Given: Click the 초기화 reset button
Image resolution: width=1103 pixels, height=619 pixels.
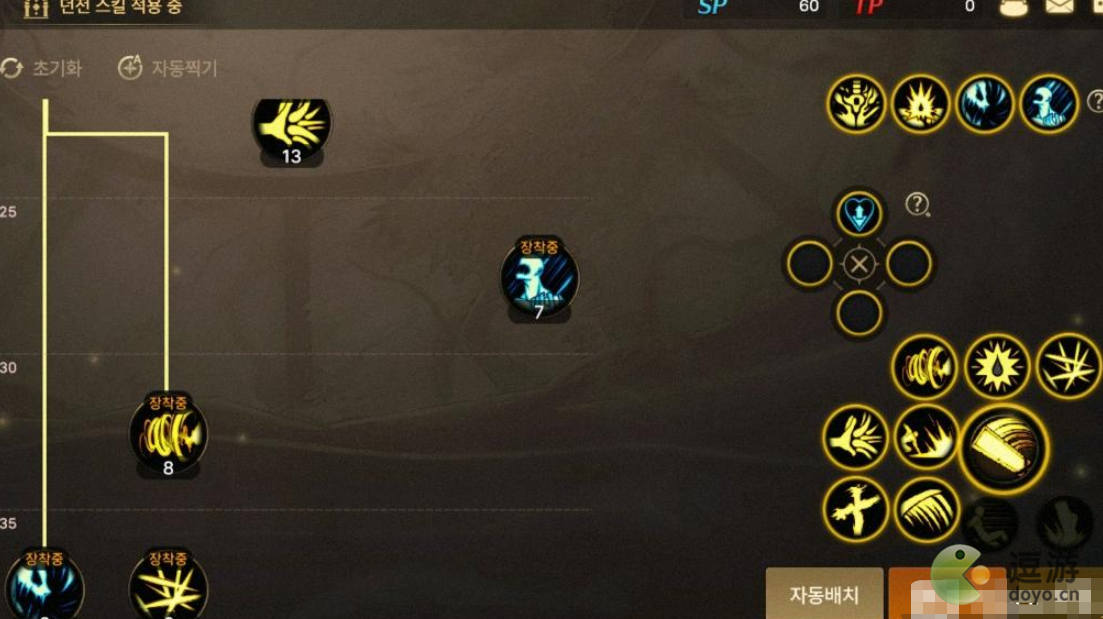Looking at the screenshot, I should pyautogui.click(x=42, y=68).
